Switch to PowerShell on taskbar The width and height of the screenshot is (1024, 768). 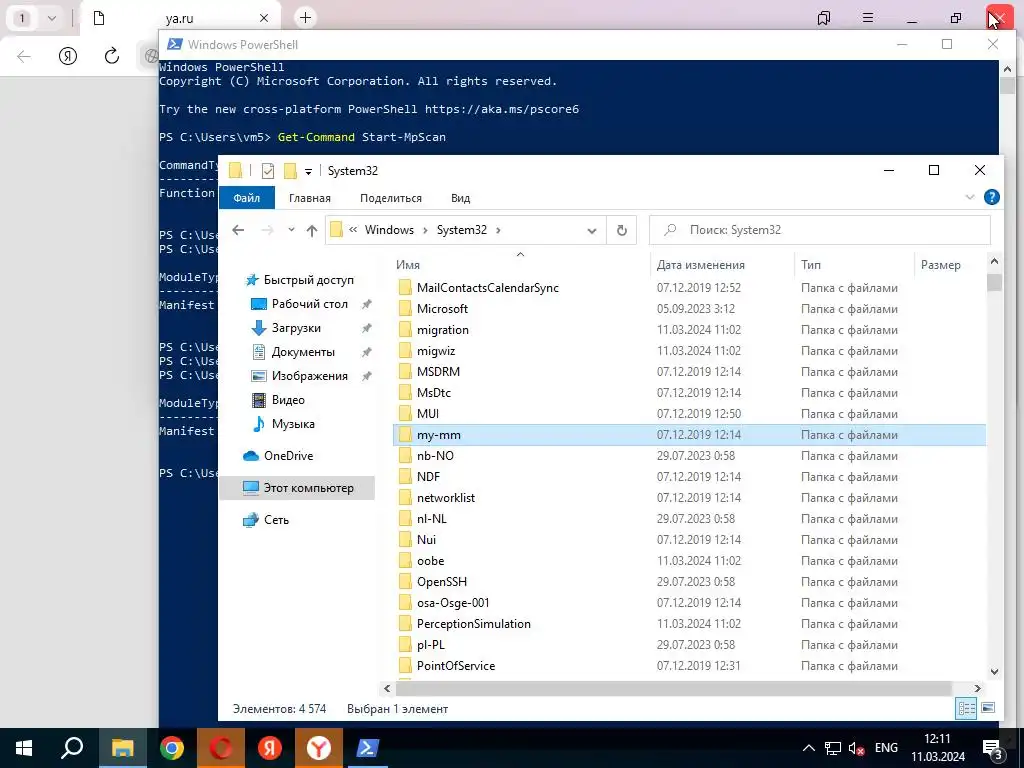point(368,748)
